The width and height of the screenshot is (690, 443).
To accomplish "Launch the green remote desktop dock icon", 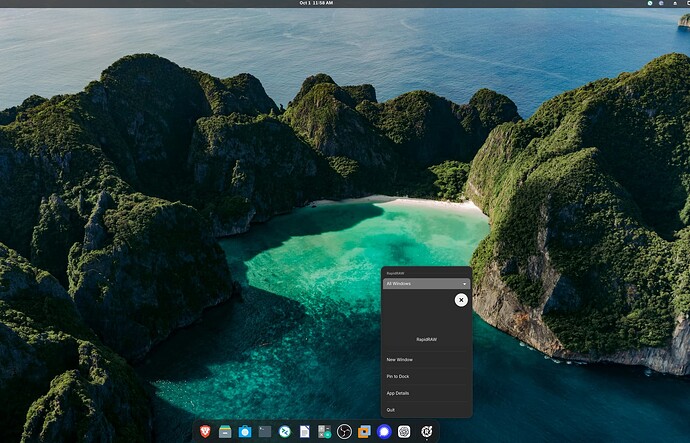I will coord(285,432).
